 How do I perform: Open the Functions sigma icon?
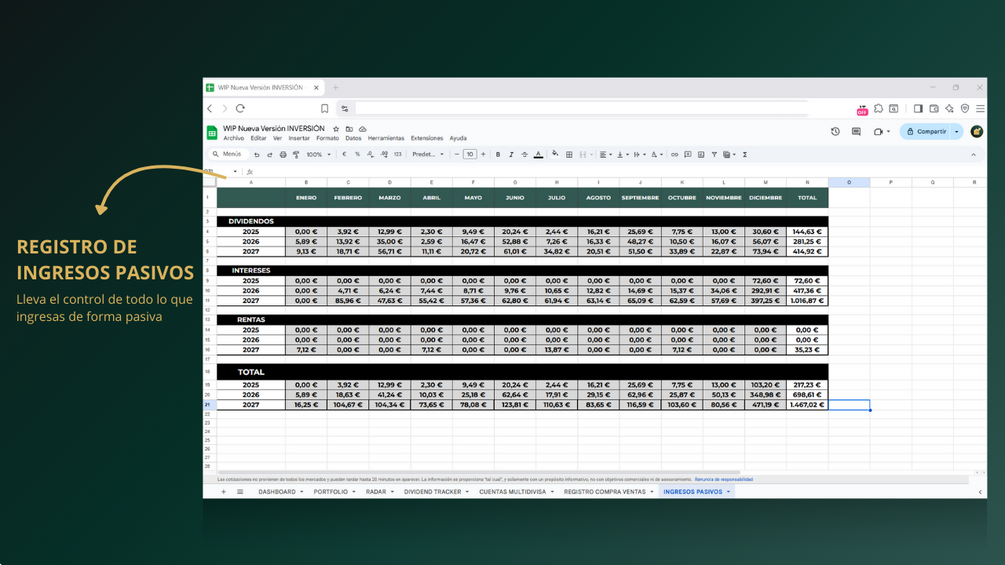pyautogui.click(x=745, y=154)
